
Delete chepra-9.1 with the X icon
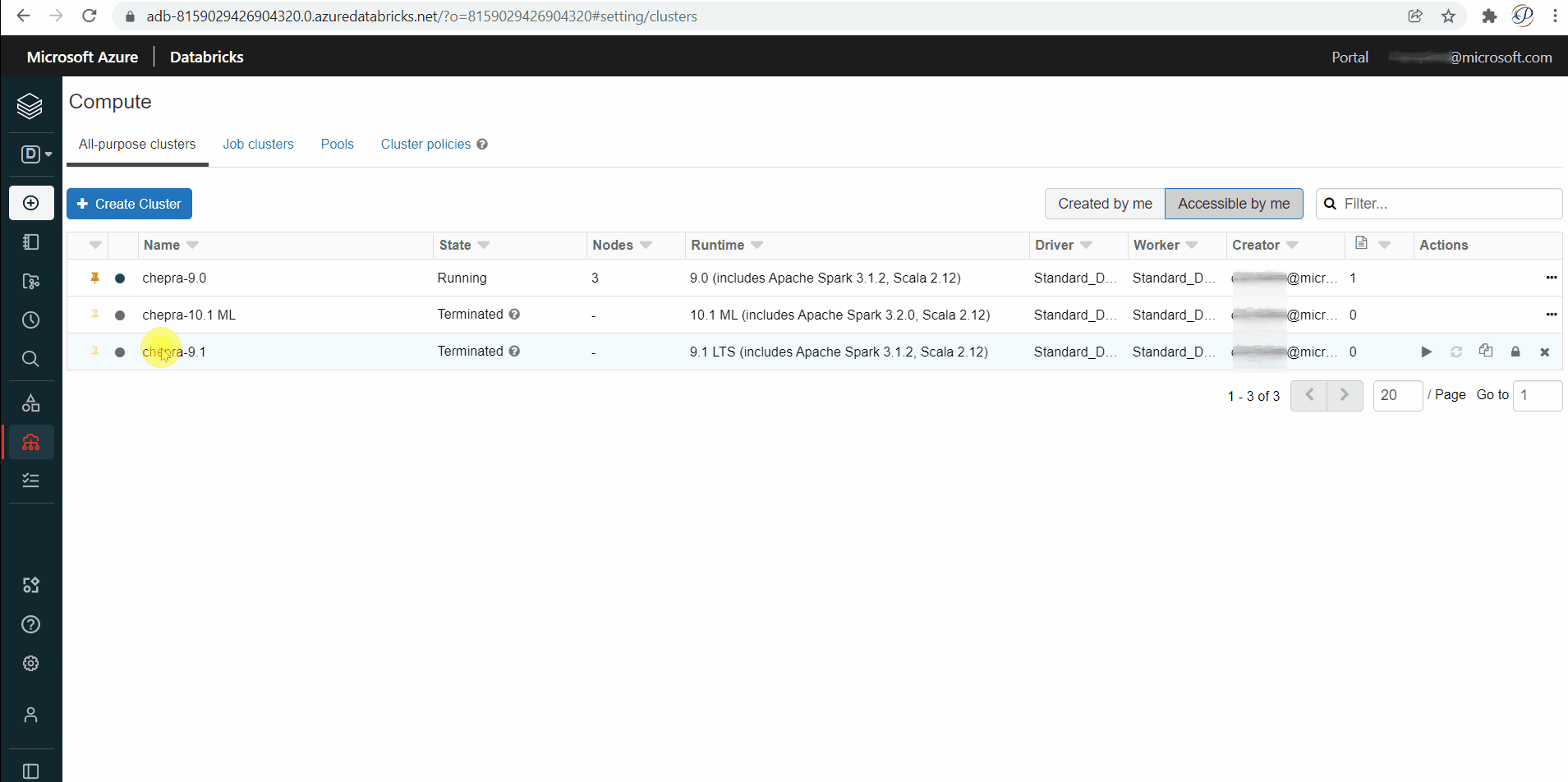pyautogui.click(x=1545, y=352)
